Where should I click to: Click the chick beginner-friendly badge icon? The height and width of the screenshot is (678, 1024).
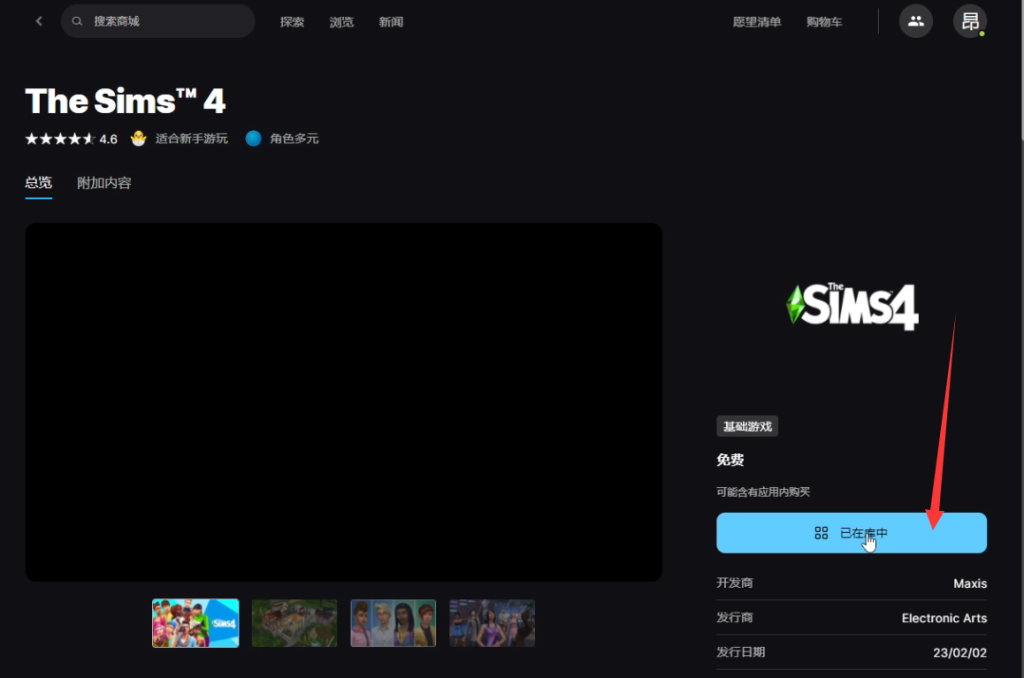(x=138, y=139)
